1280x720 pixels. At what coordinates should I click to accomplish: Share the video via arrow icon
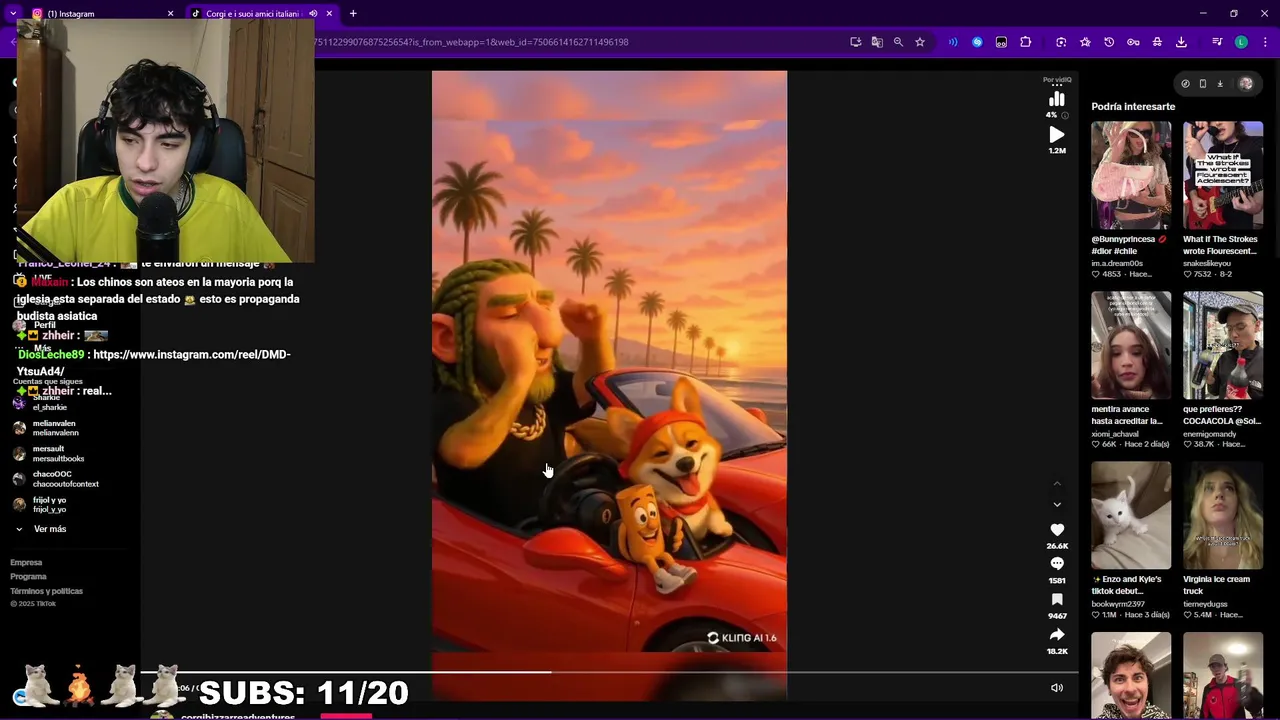point(1057,635)
